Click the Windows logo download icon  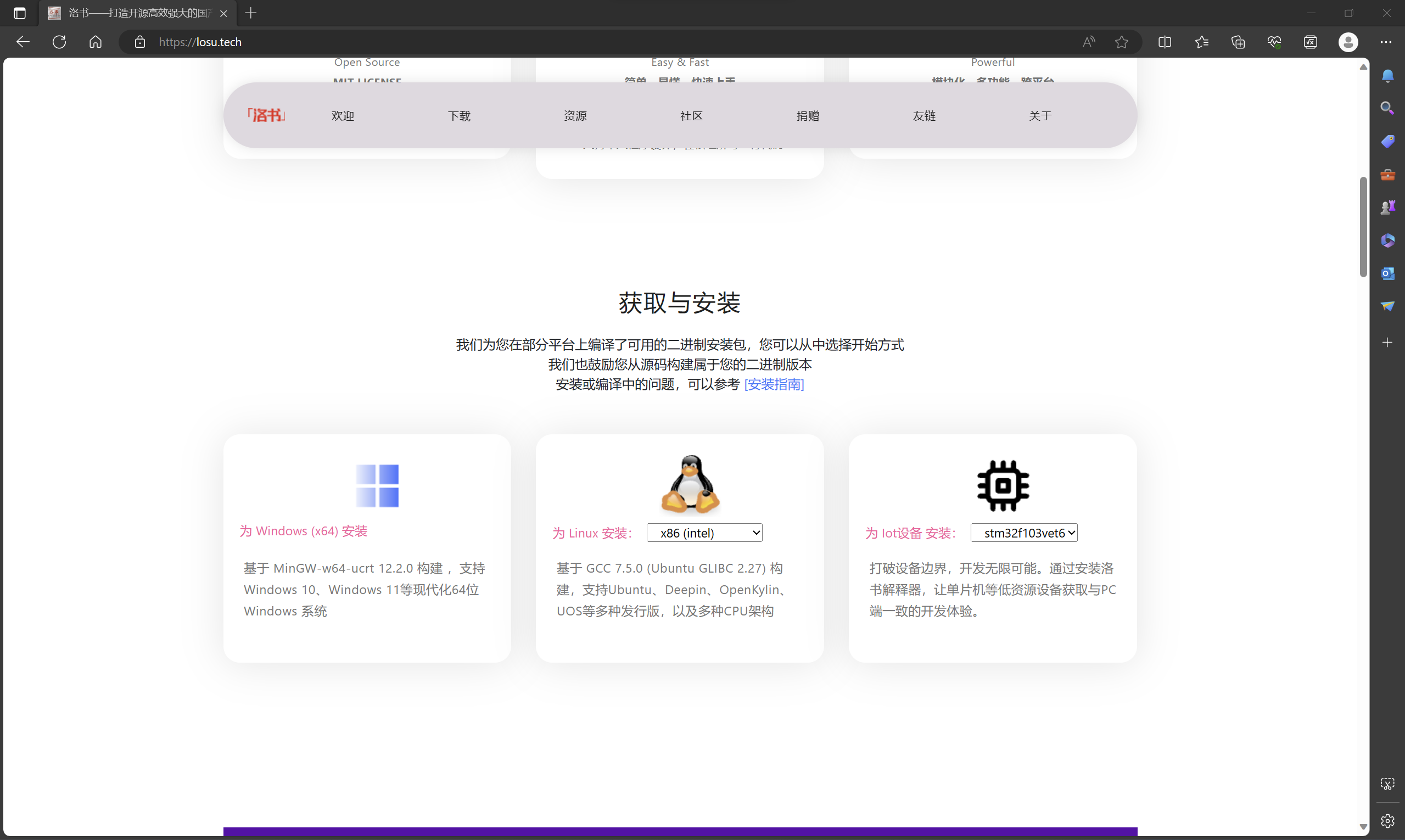pos(377,486)
